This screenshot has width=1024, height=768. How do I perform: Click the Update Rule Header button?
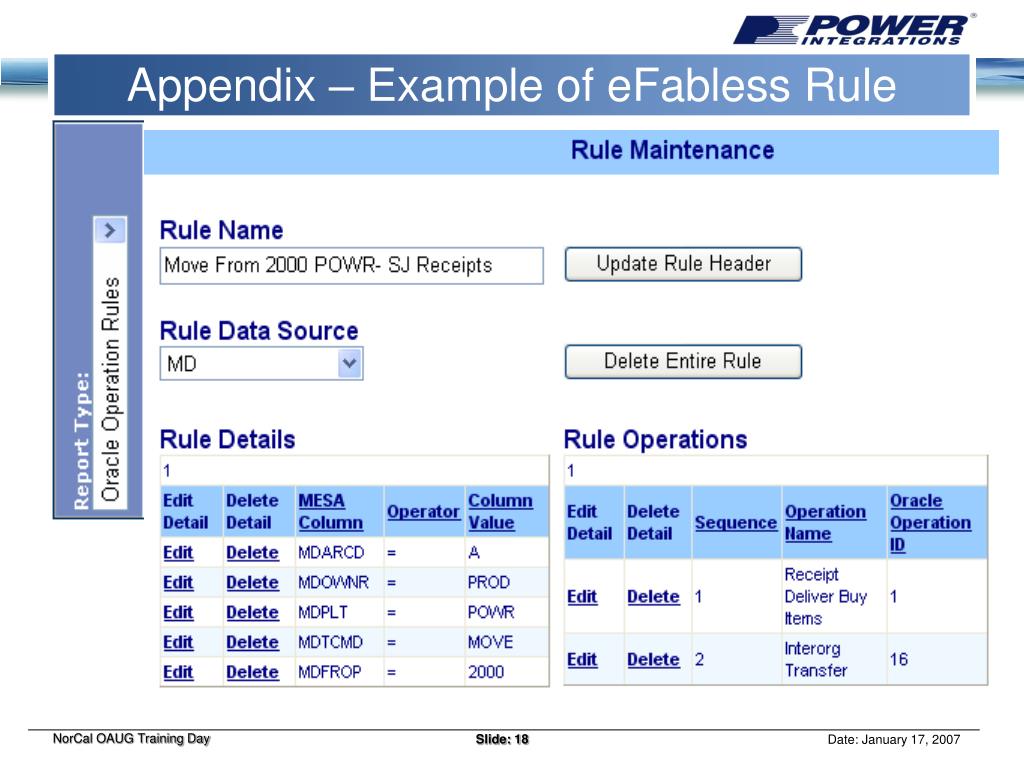[x=683, y=264]
